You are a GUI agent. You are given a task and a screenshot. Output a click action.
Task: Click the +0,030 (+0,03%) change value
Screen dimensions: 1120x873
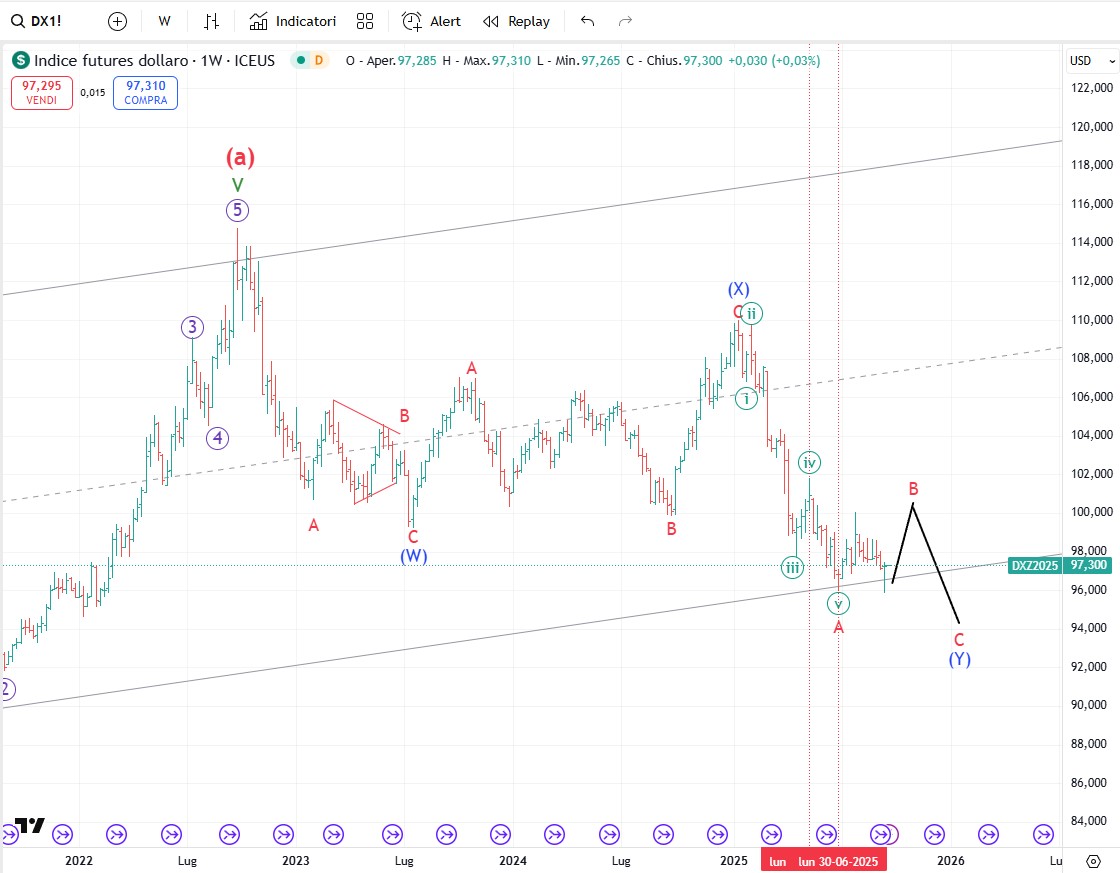tap(774, 61)
